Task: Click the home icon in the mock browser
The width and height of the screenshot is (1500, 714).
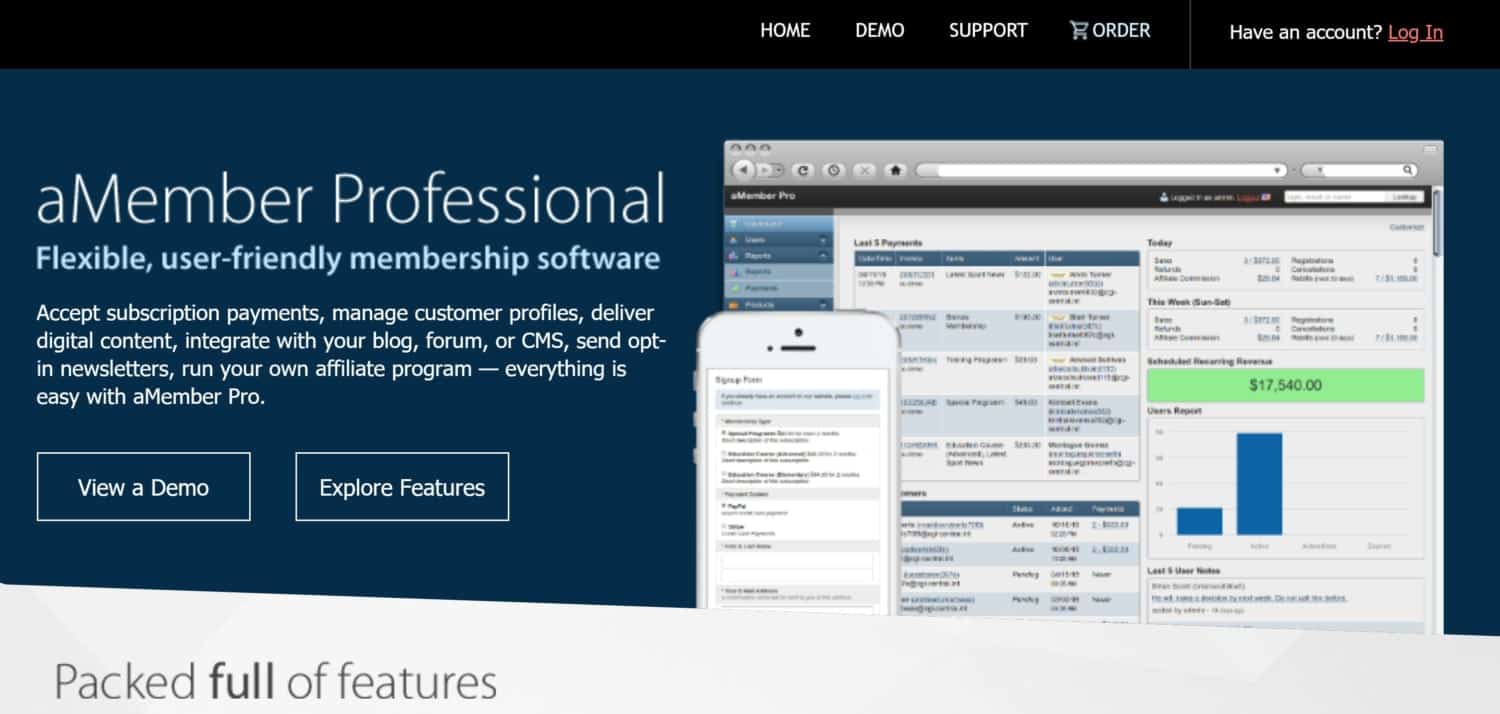Action: tap(896, 170)
